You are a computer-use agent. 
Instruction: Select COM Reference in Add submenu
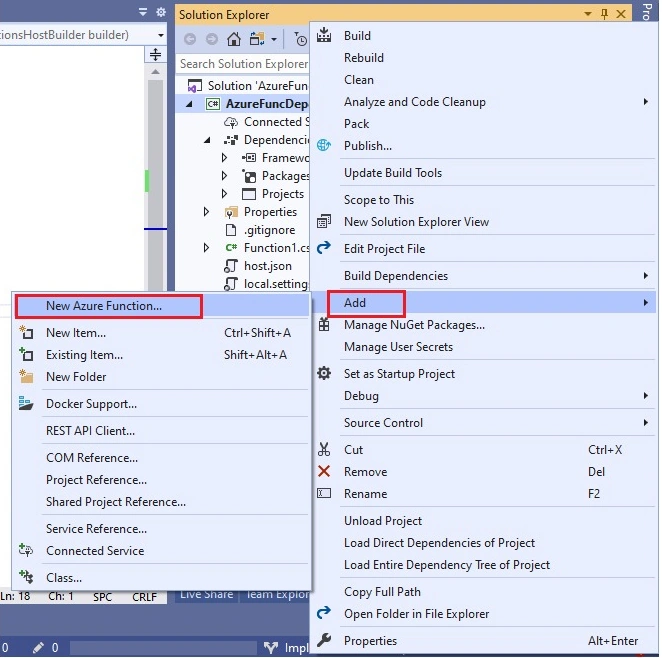[x=92, y=458]
